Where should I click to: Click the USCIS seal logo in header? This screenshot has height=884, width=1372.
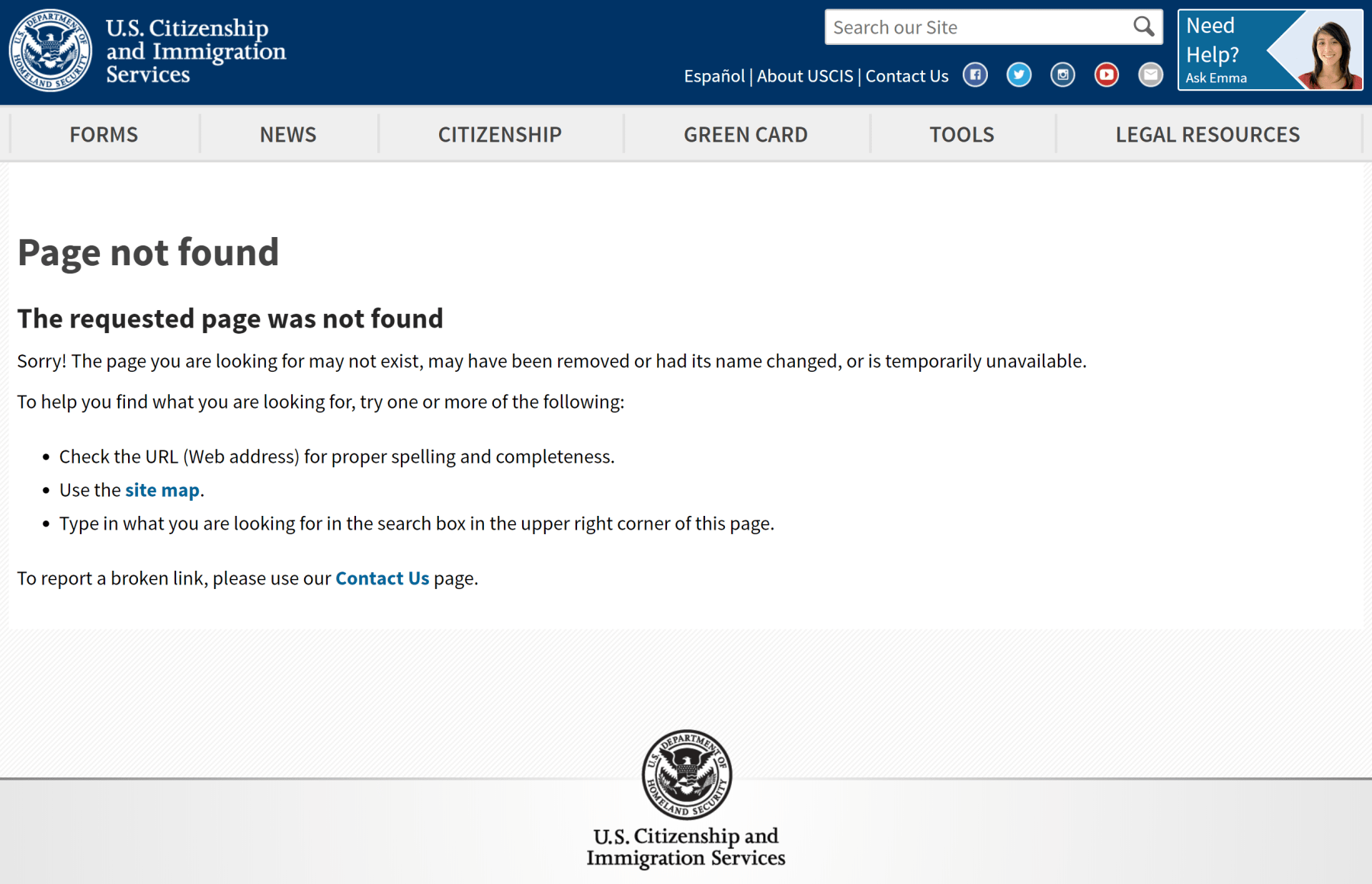coord(50,50)
